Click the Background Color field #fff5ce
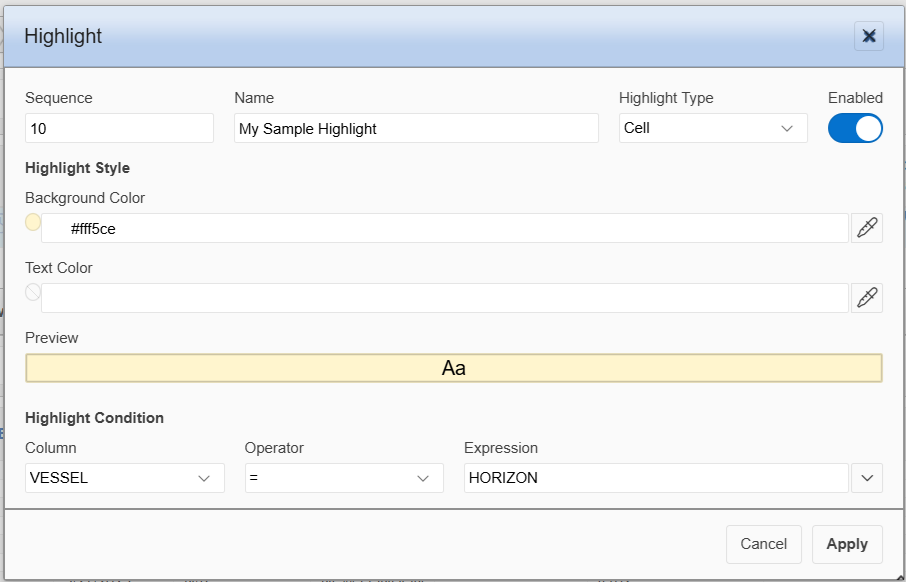The image size is (906, 582). (445, 228)
